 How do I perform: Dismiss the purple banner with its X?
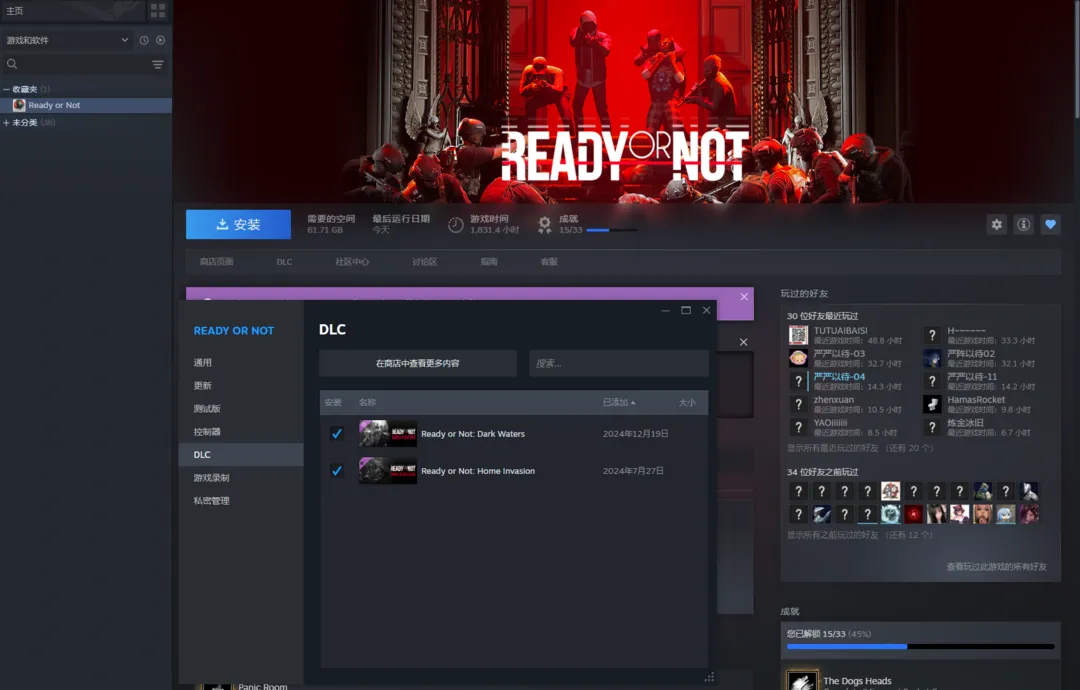tap(744, 297)
